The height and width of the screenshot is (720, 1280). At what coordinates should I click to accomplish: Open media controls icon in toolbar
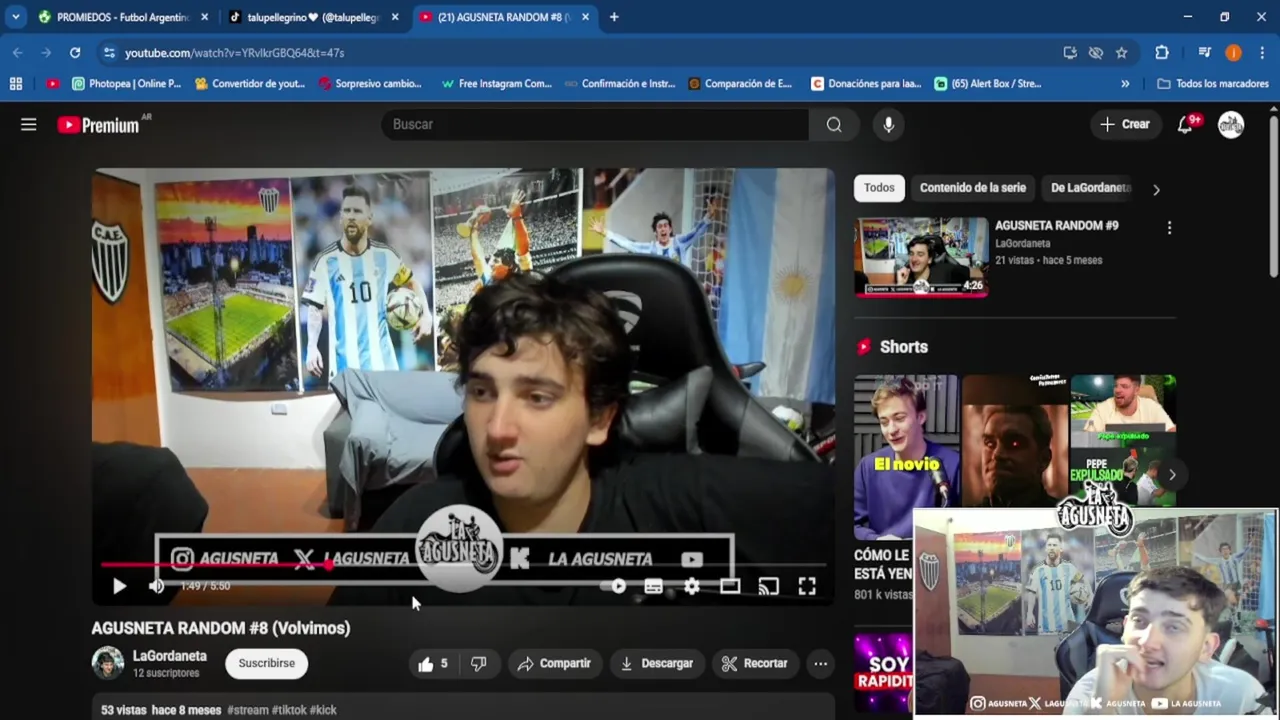click(1204, 53)
